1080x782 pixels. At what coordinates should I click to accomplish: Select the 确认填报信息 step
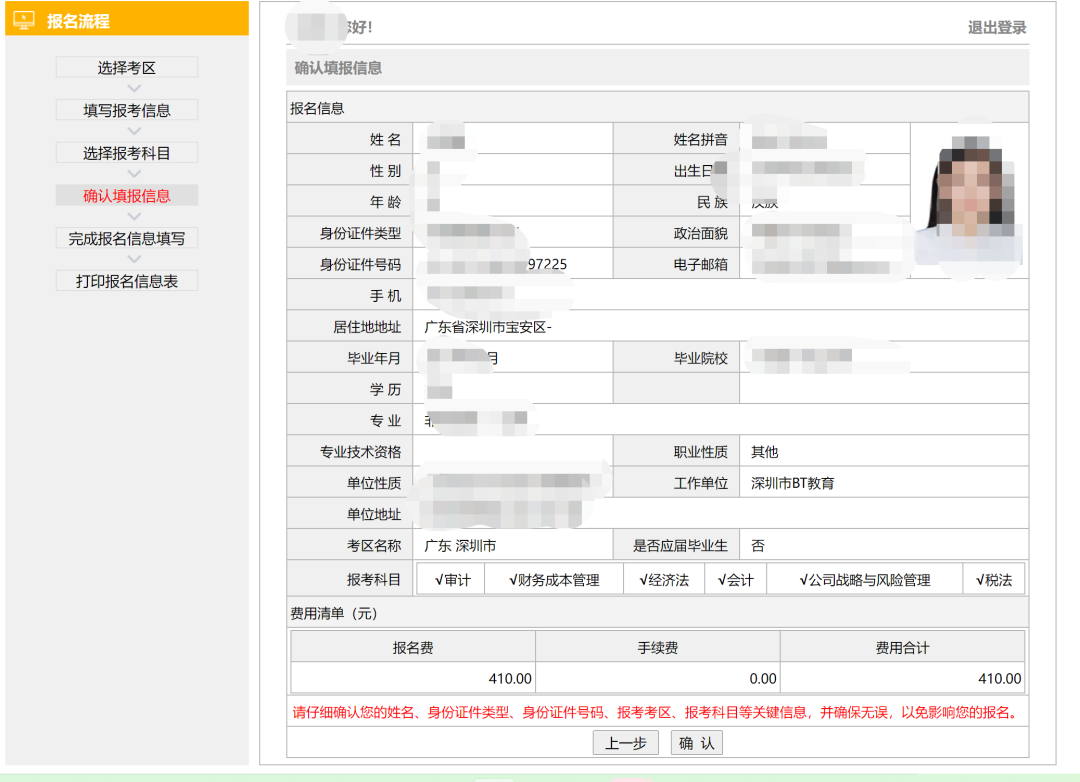click(127, 196)
